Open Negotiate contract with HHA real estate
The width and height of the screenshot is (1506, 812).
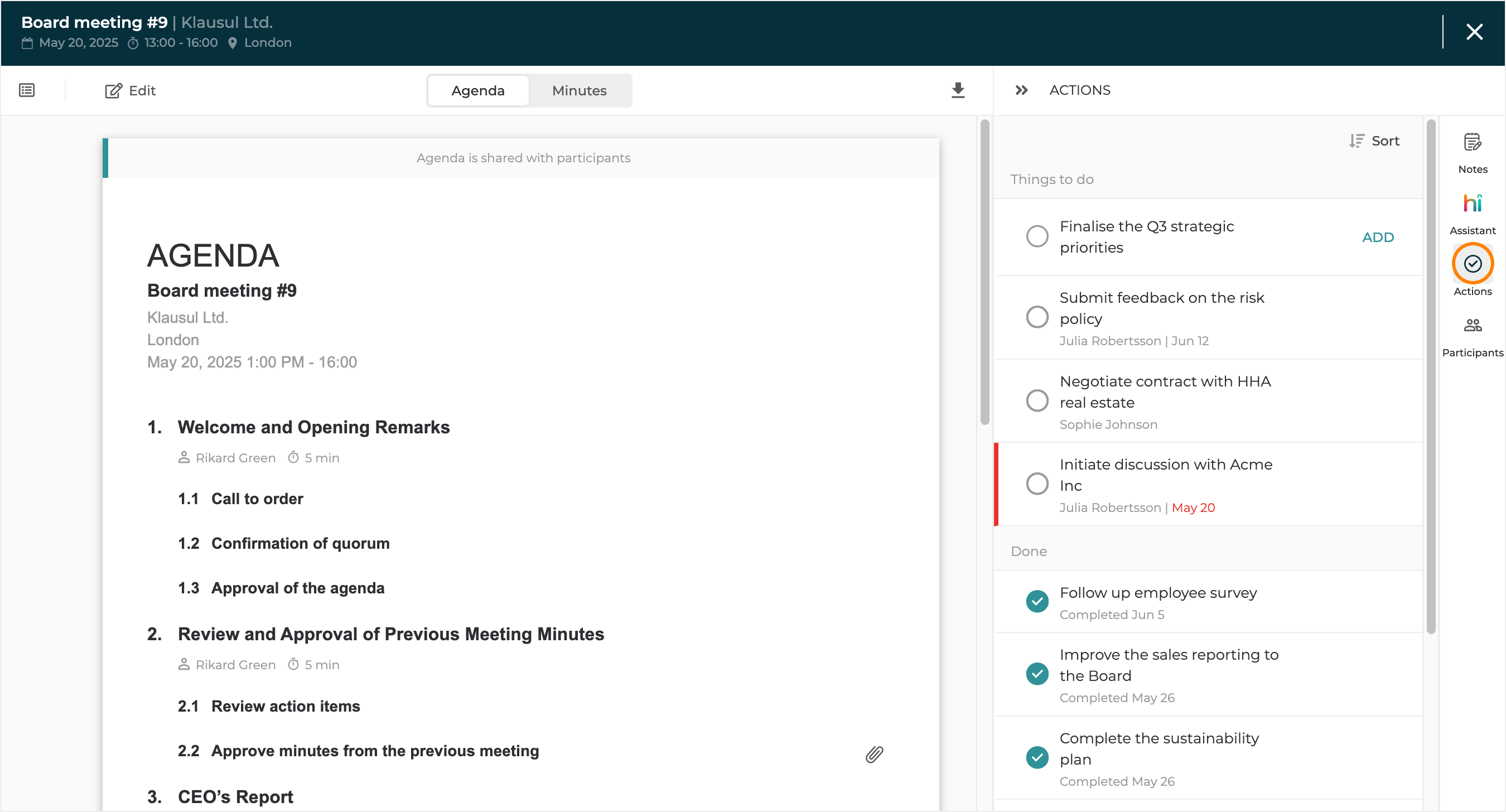pos(1165,391)
